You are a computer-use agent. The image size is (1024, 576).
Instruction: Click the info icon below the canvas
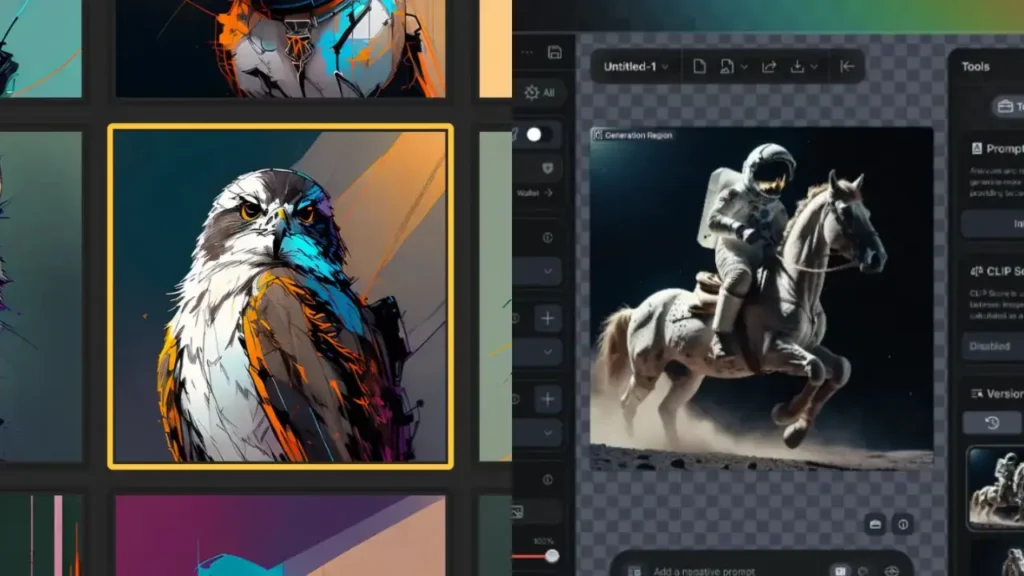[x=903, y=524]
